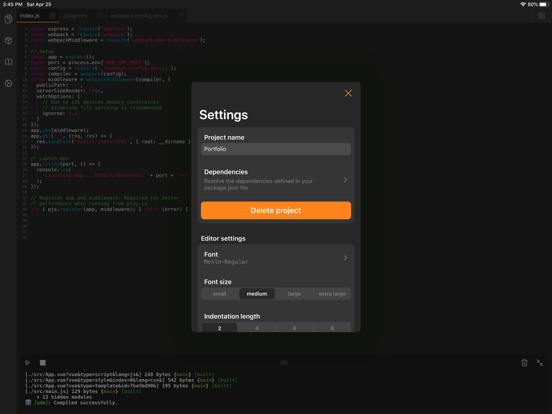Click the console play button

coord(28,363)
